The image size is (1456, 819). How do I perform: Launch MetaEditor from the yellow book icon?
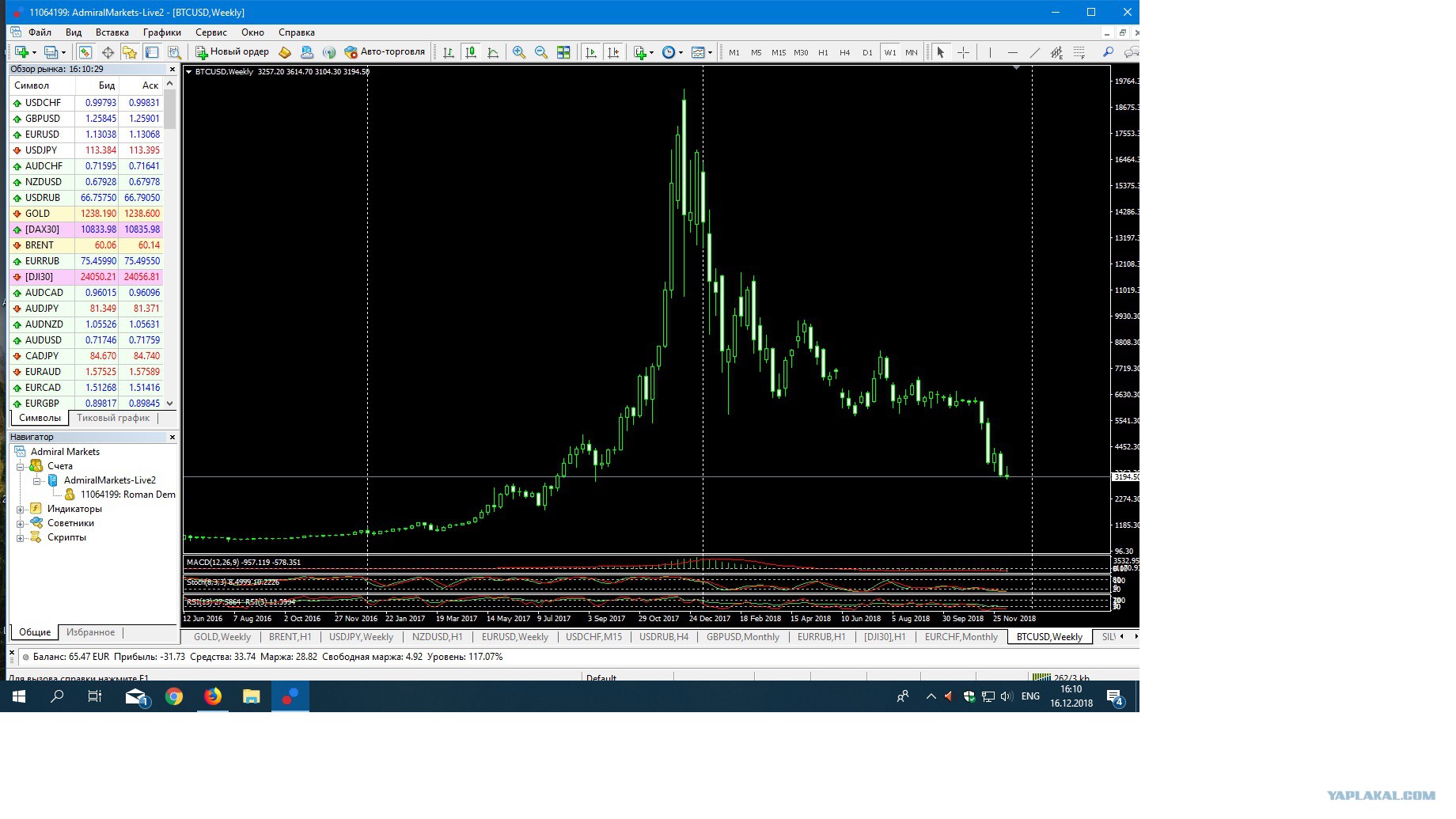point(285,52)
